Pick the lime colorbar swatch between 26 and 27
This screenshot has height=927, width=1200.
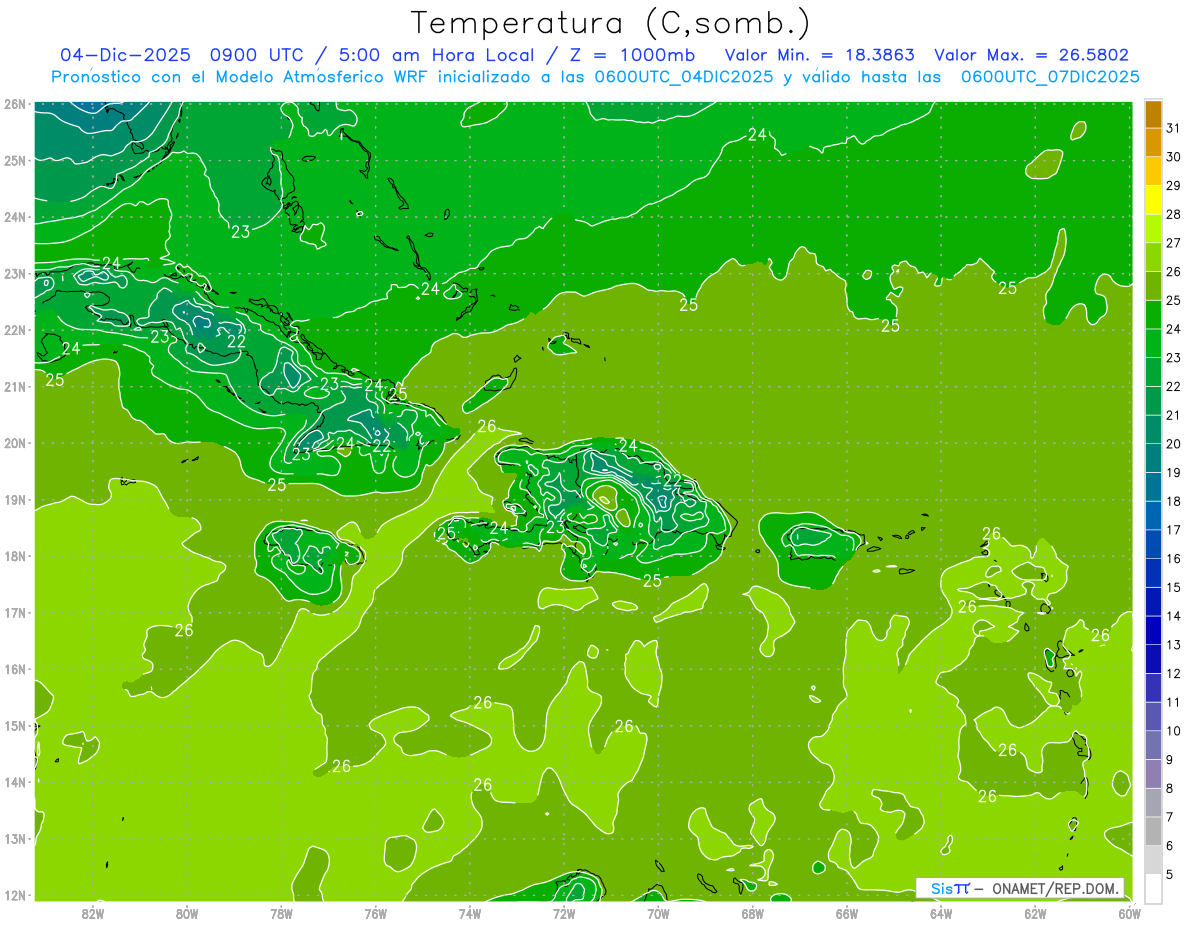pyautogui.click(x=1153, y=257)
